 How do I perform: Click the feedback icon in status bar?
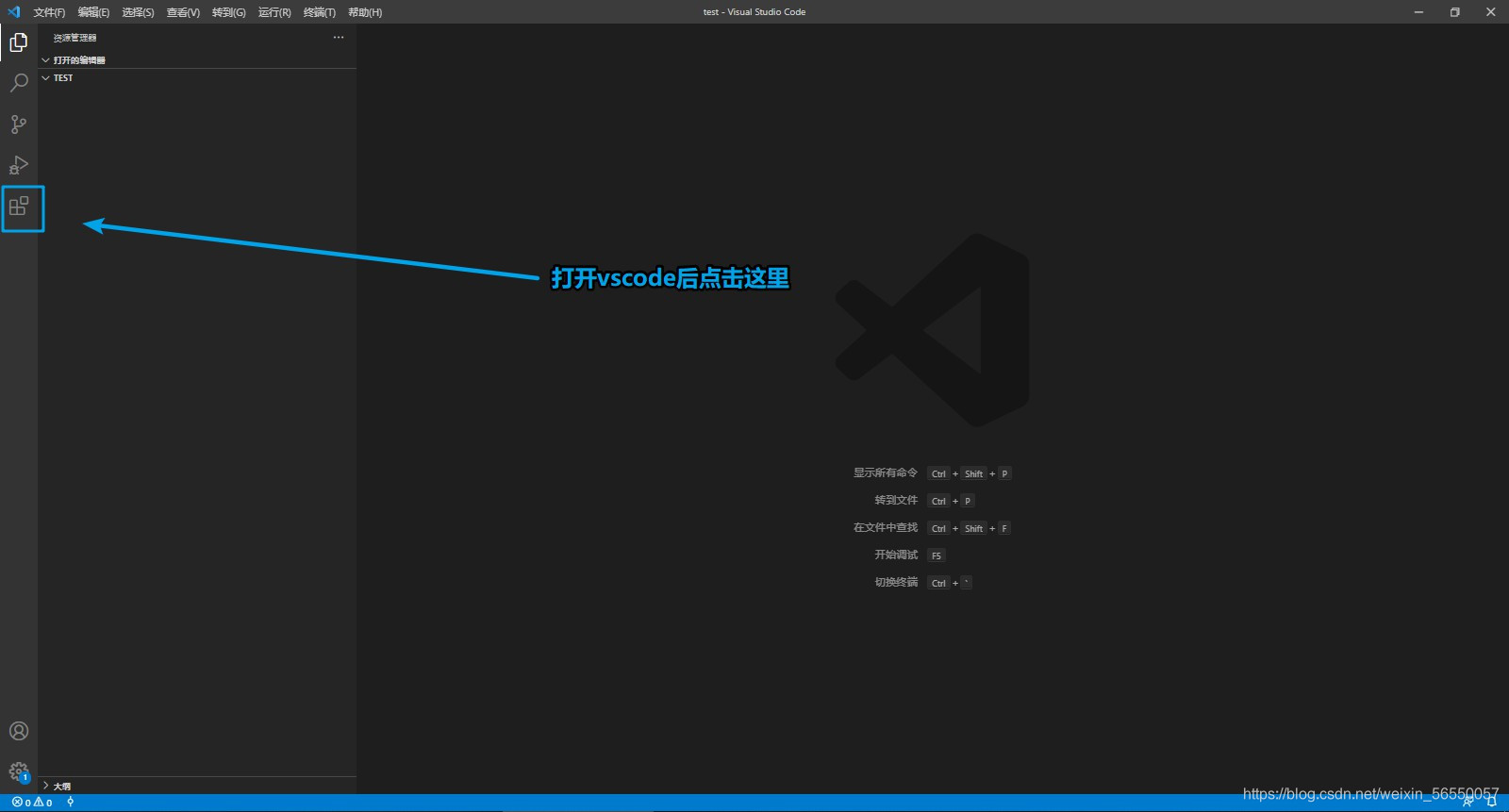(x=1468, y=803)
